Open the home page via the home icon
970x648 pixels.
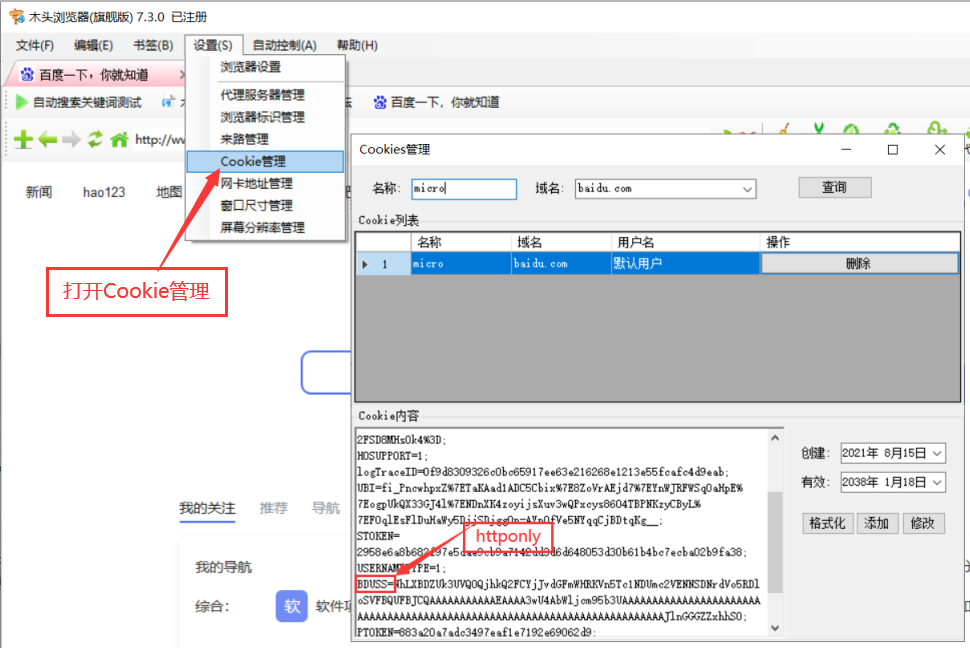[x=119, y=140]
